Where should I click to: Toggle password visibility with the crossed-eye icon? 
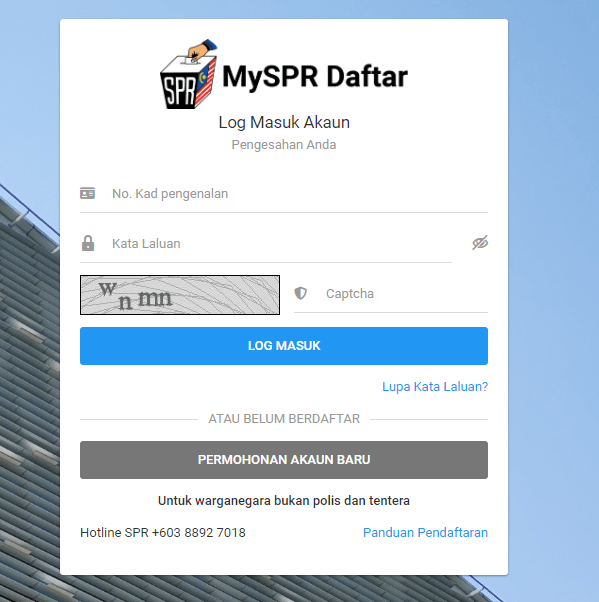tap(480, 243)
